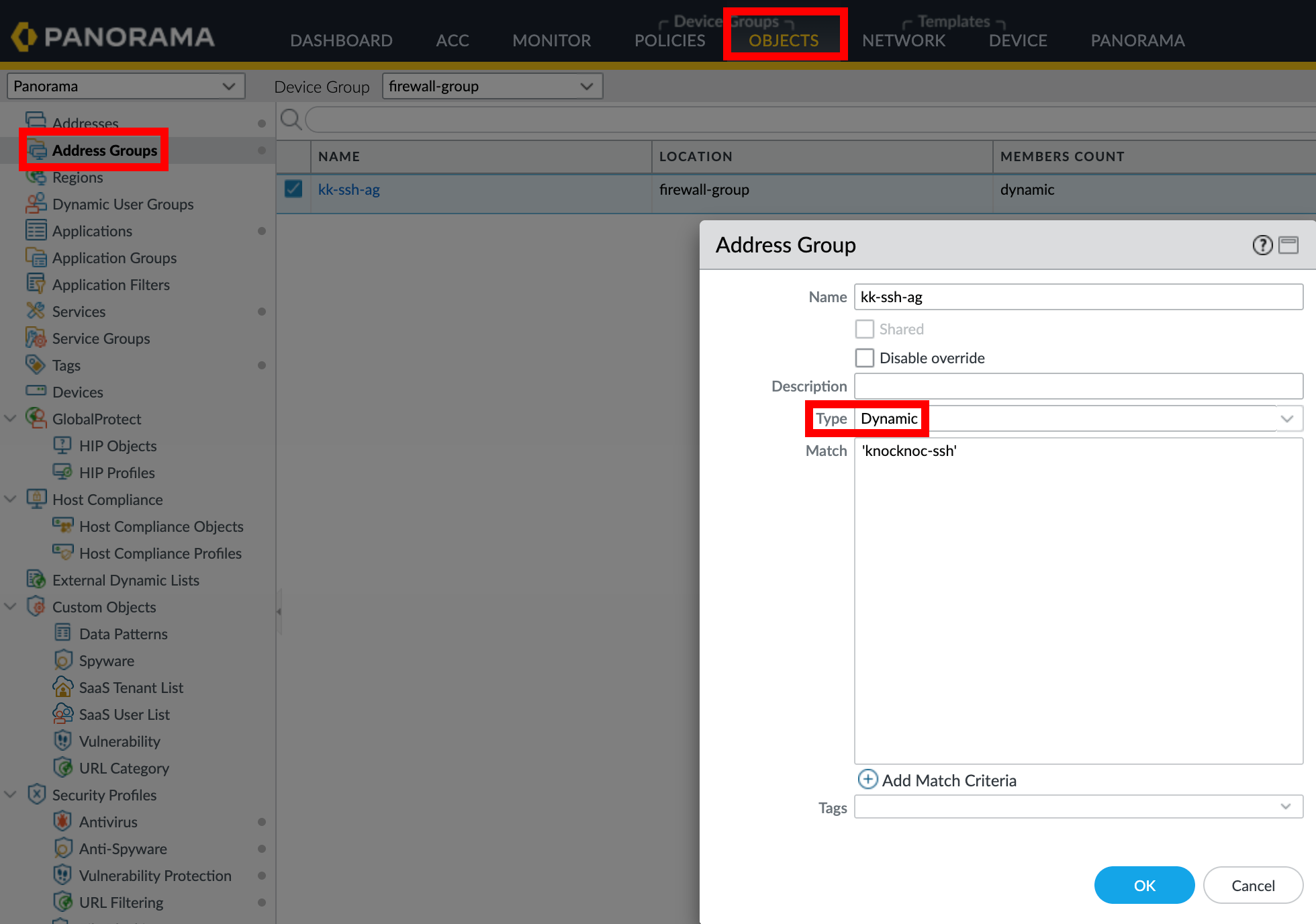Open the kk-ssh-ag address group link
This screenshot has width=1316, height=924.
[348, 190]
